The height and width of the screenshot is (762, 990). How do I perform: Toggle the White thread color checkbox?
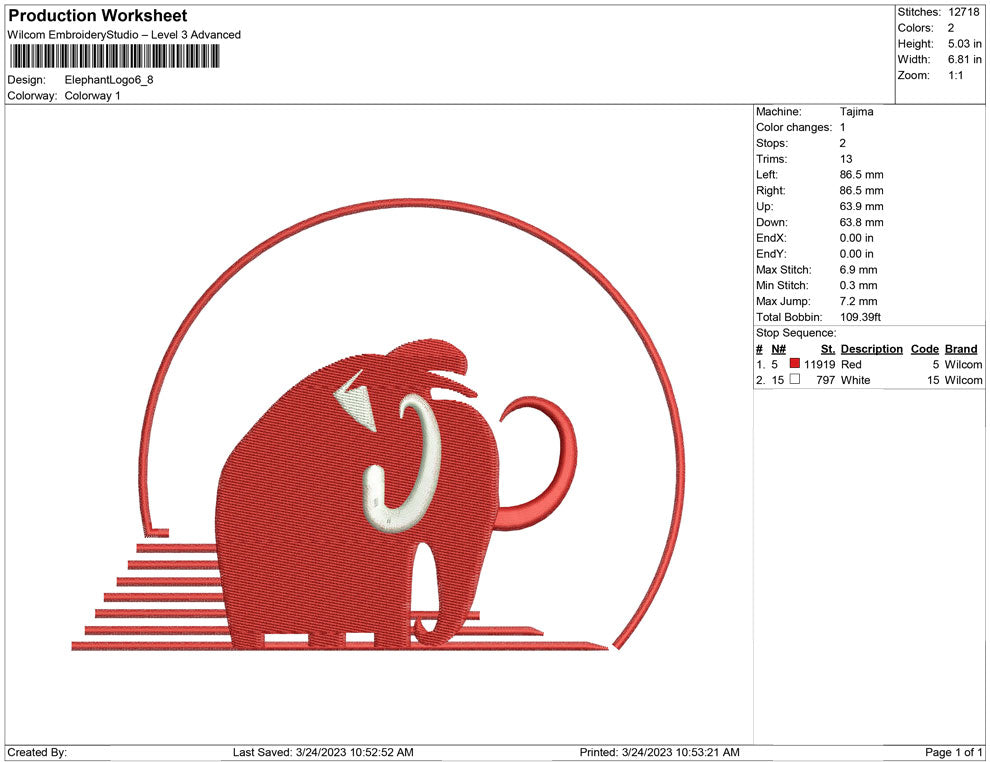pyautogui.click(x=793, y=380)
